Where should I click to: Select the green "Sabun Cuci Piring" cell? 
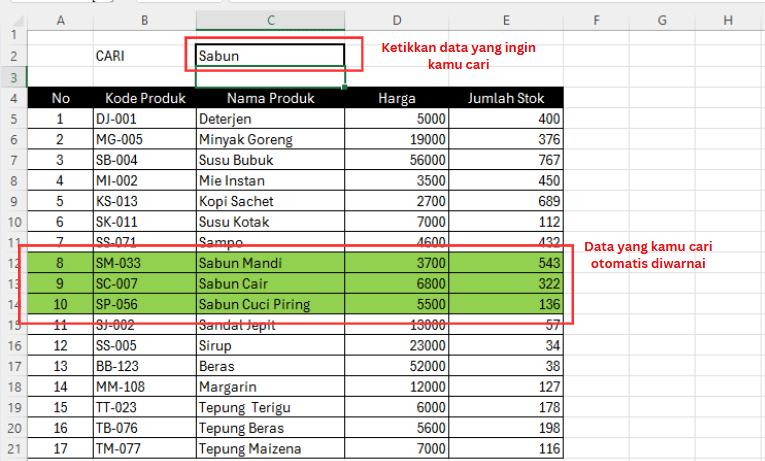270,304
